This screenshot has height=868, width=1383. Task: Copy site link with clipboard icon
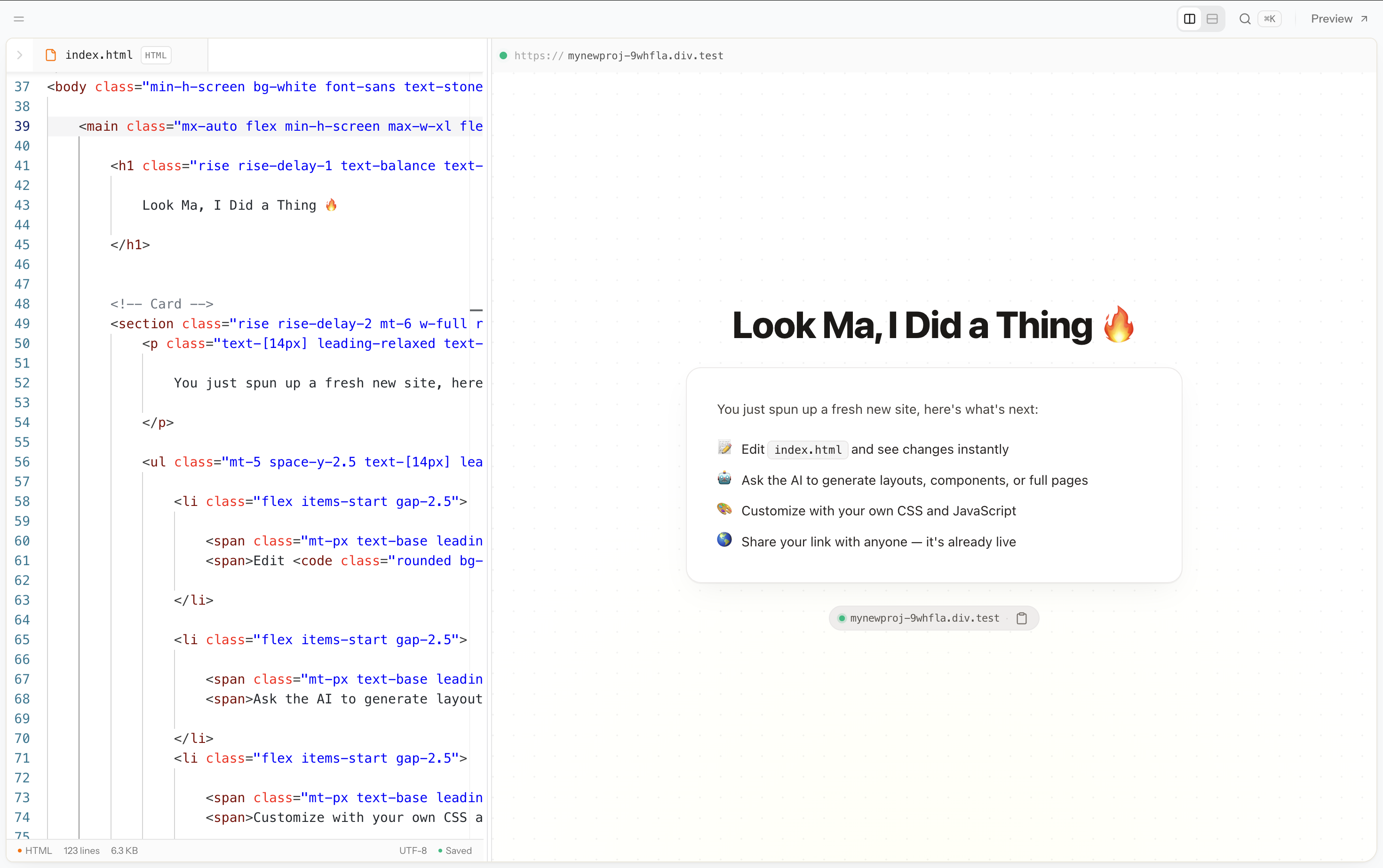(1021, 618)
